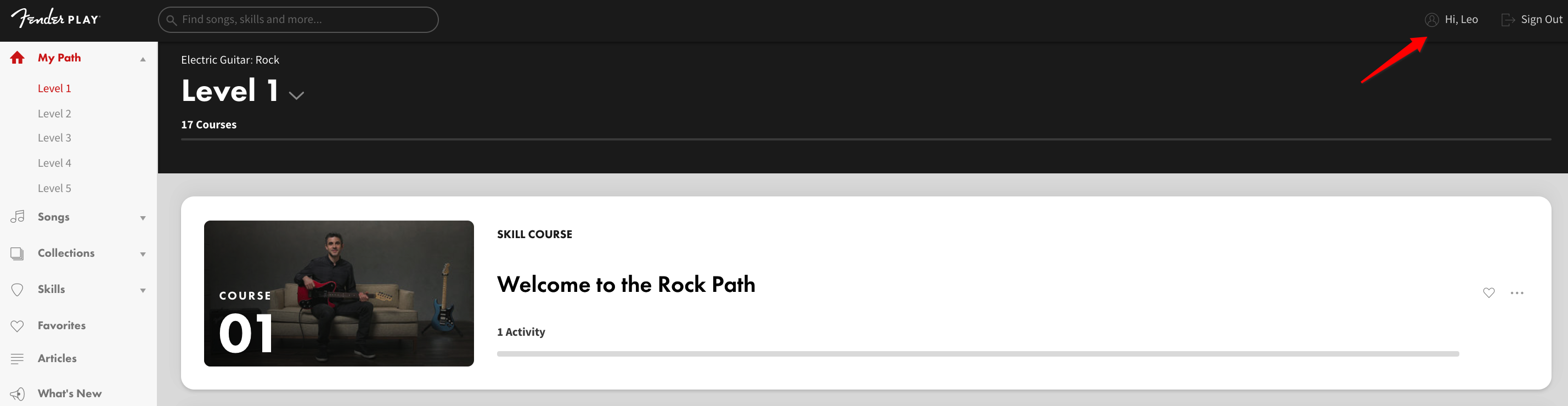Click the Skills guitar pick icon
The image size is (1568, 406).
point(17,290)
